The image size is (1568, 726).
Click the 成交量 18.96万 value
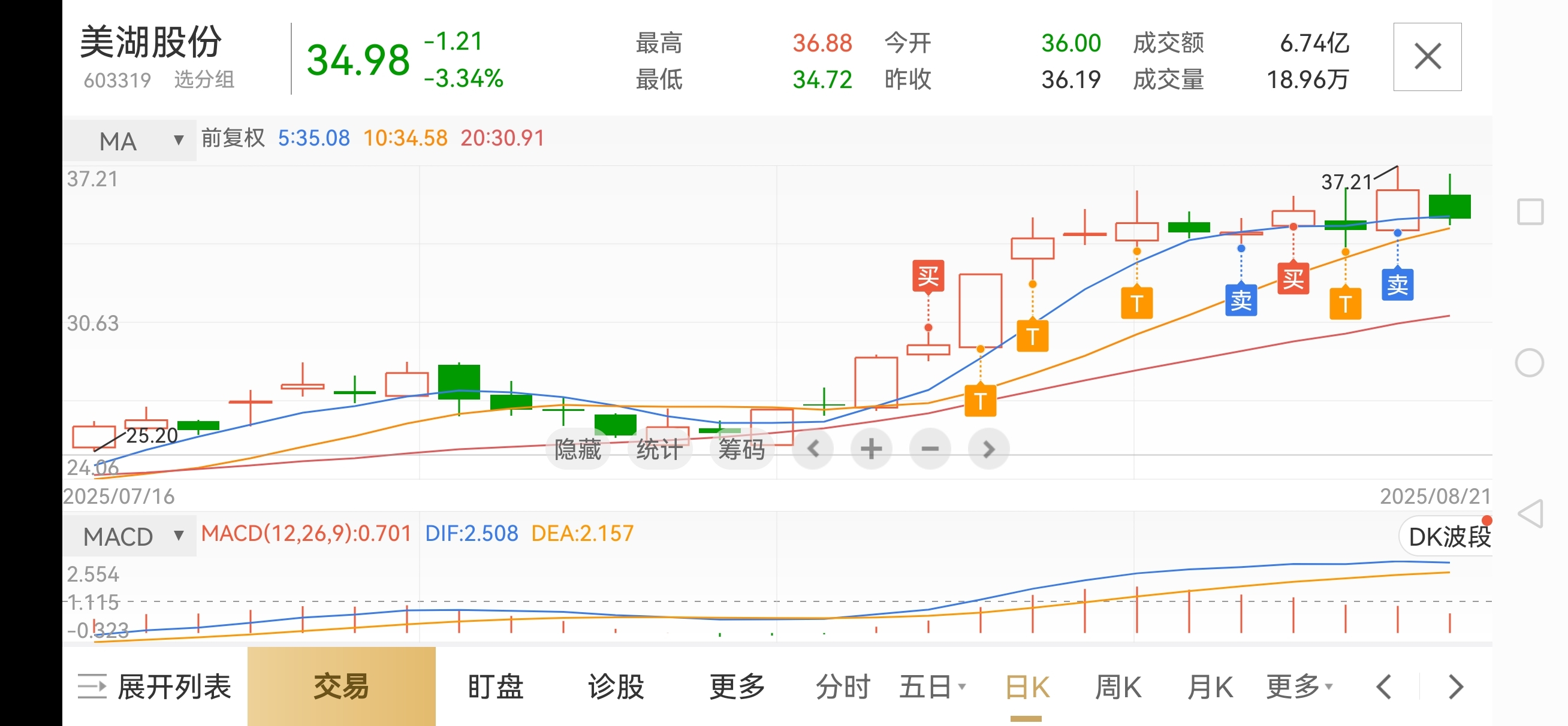[x=1307, y=80]
